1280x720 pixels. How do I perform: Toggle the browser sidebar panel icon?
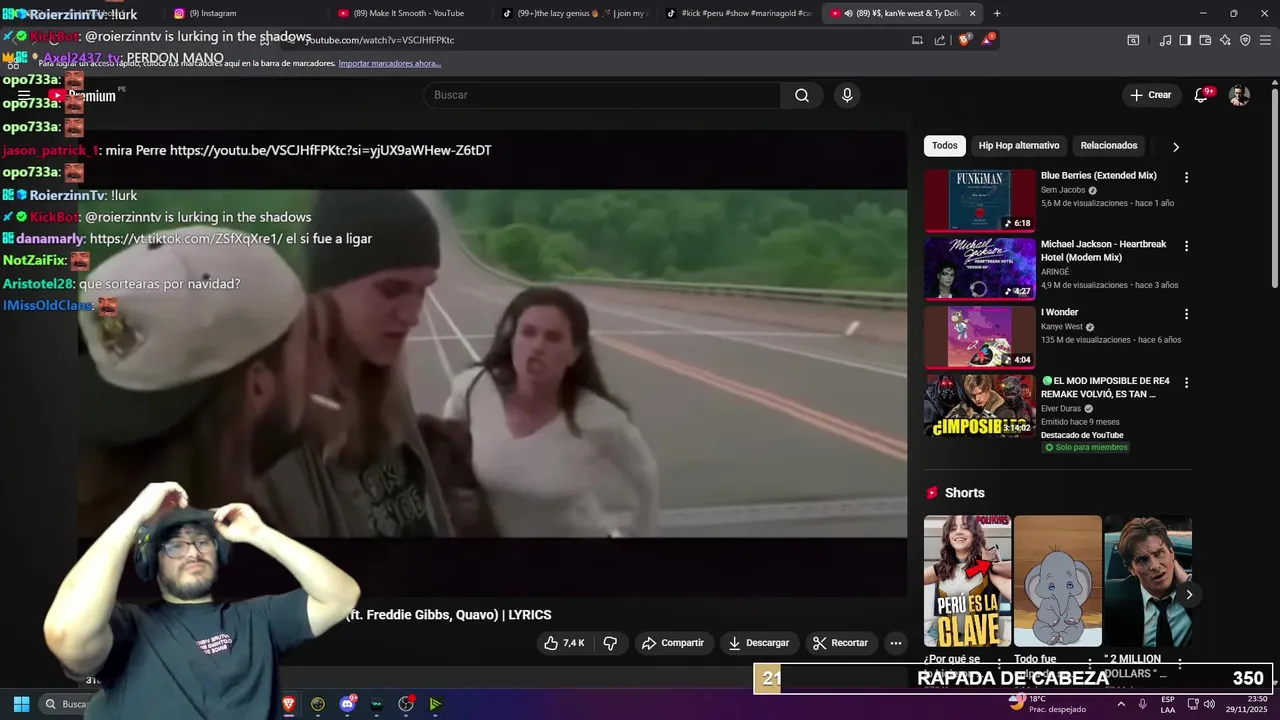coord(1185,40)
